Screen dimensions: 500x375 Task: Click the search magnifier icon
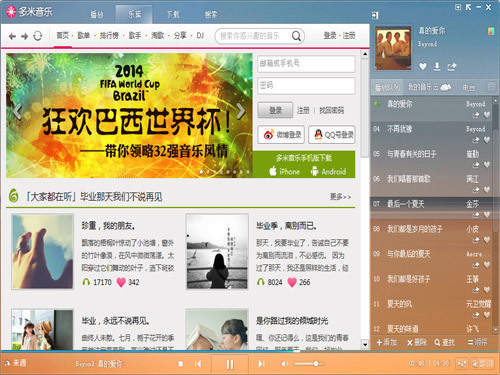[296, 36]
